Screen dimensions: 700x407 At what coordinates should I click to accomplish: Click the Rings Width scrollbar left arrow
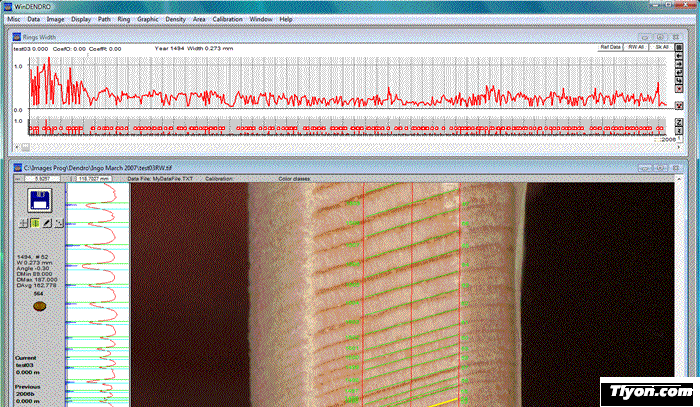tap(17, 147)
